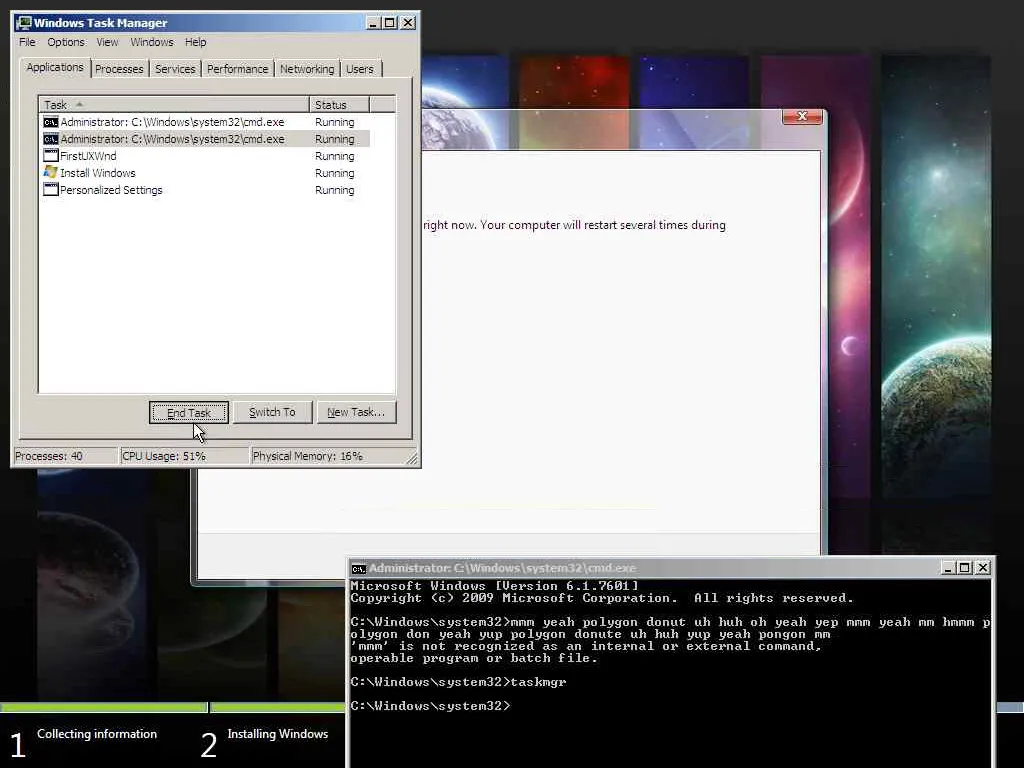Maximize the Windows Task Manager window
This screenshot has width=1024, height=768.
[x=390, y=23]
